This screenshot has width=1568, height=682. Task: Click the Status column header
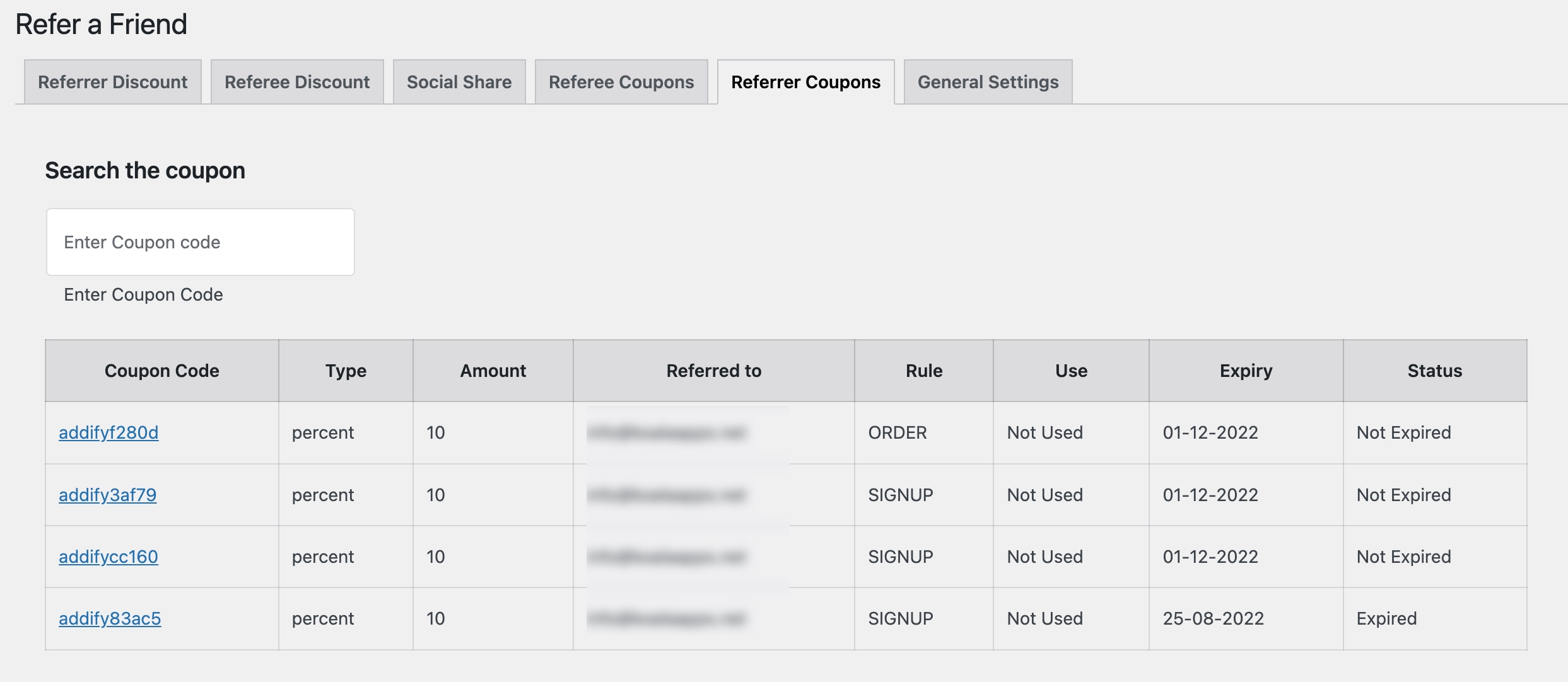(1434, 370)
